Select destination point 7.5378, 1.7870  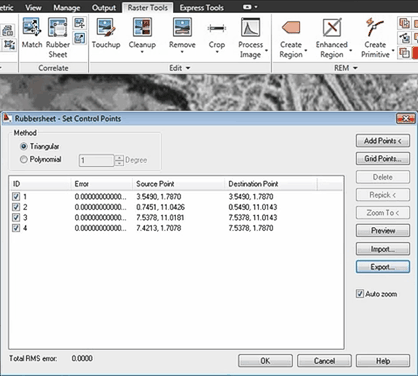click(x=251, y=228)
